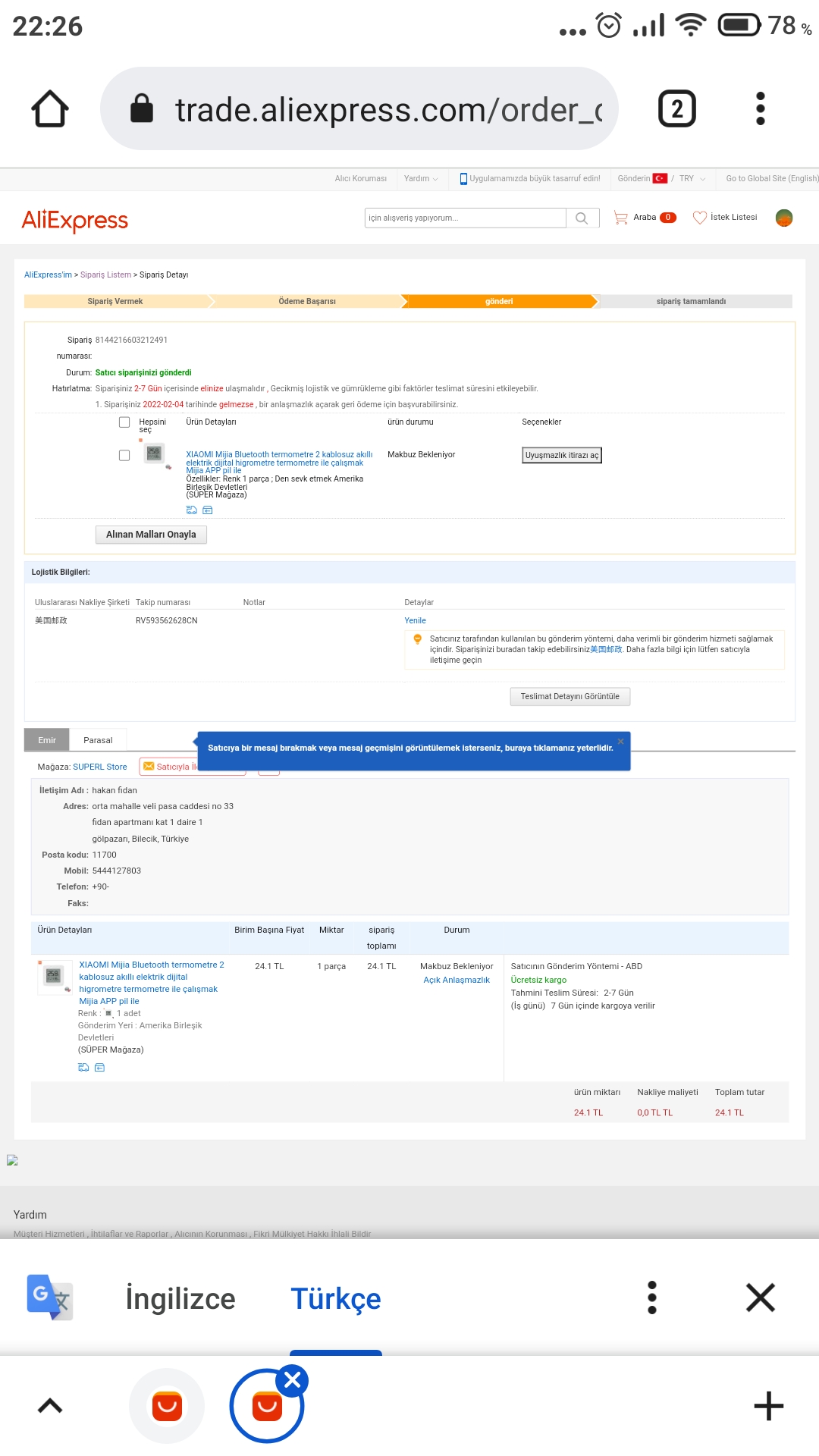Expand the tab strip with the up chevron
Screen dimensions: 819x1456
click(50, 1405)
